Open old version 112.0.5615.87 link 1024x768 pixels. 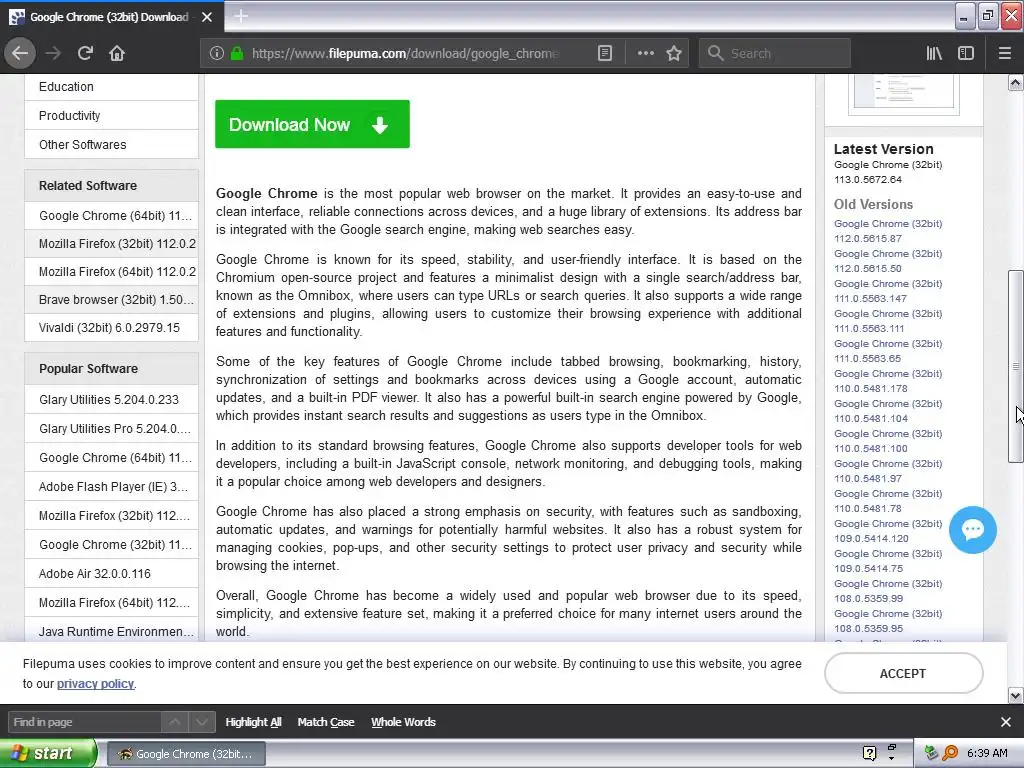coord(888,231)
